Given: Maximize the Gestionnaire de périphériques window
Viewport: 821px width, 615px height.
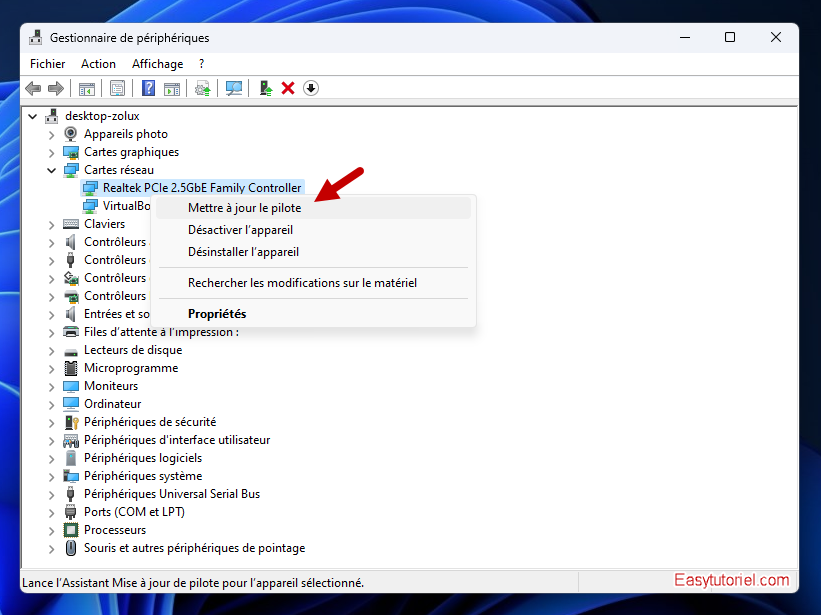Looking at the screenshot, I should (x=730, y=37).
